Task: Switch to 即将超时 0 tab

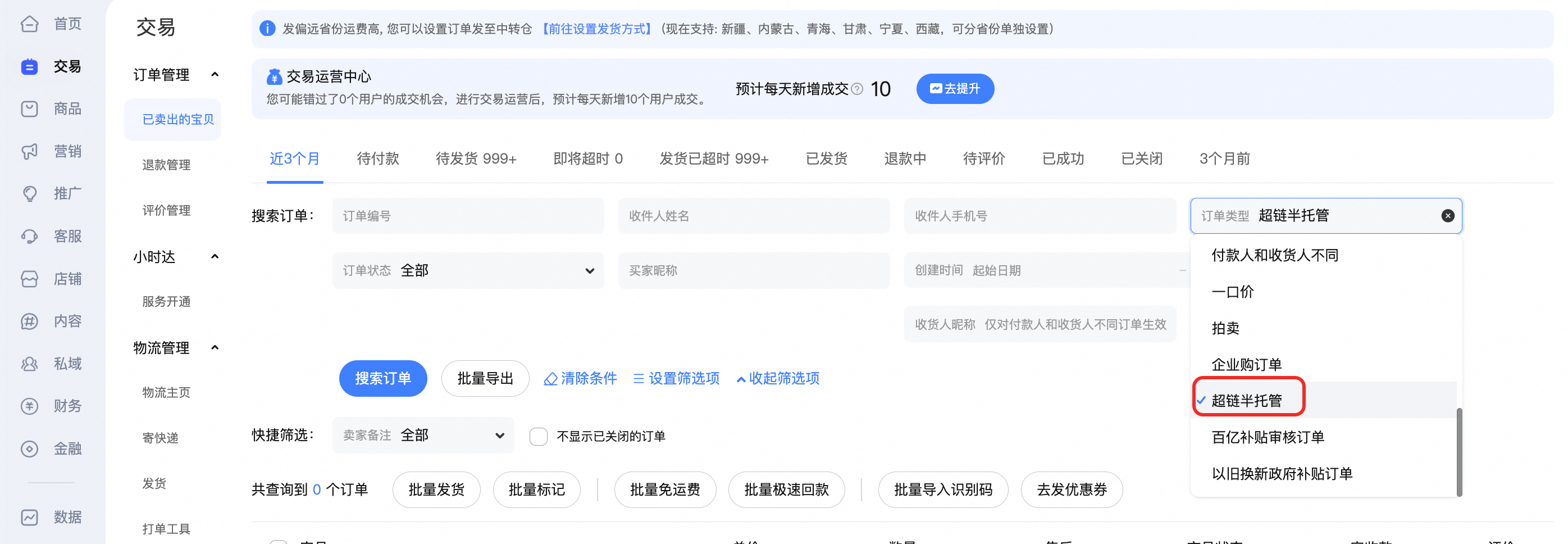Action: (x=588, y=158)
